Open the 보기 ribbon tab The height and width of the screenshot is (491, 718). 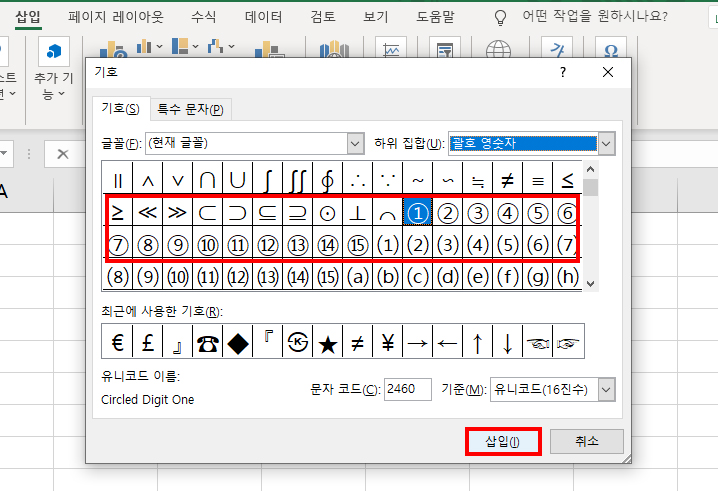[x=375, y=17]
